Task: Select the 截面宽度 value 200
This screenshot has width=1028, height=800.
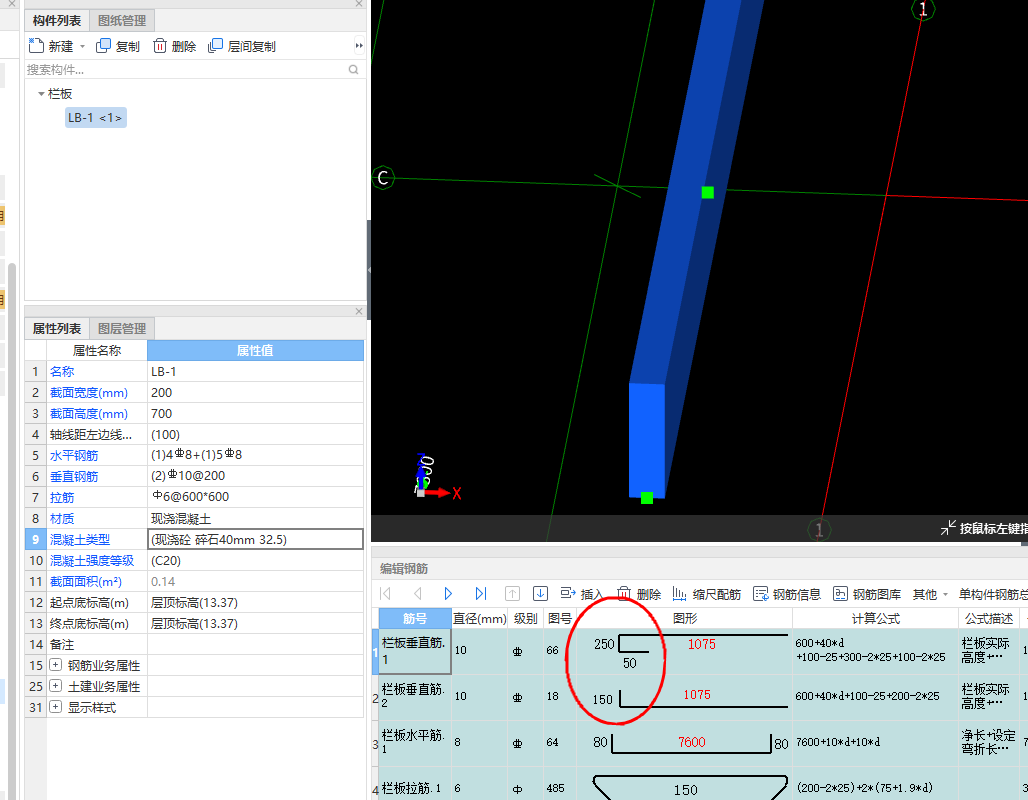Action: tap(256, 392)
